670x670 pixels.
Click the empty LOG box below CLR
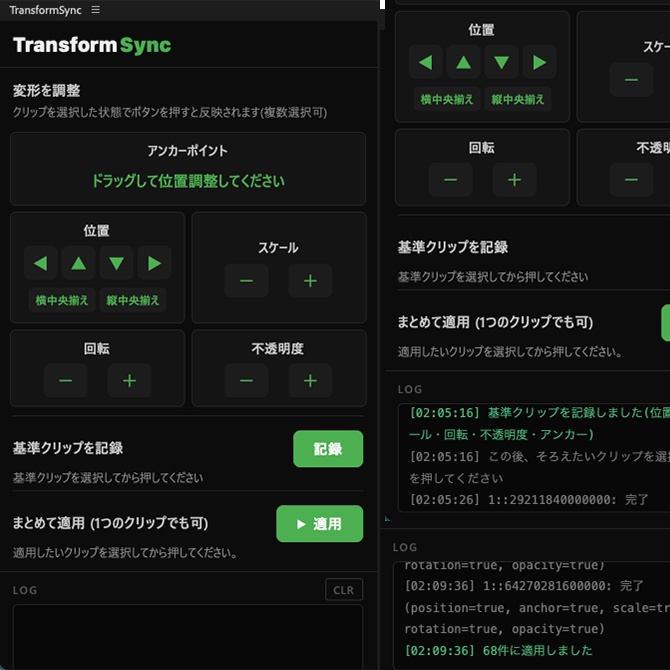pyautogui.click(x=188, y=637)
